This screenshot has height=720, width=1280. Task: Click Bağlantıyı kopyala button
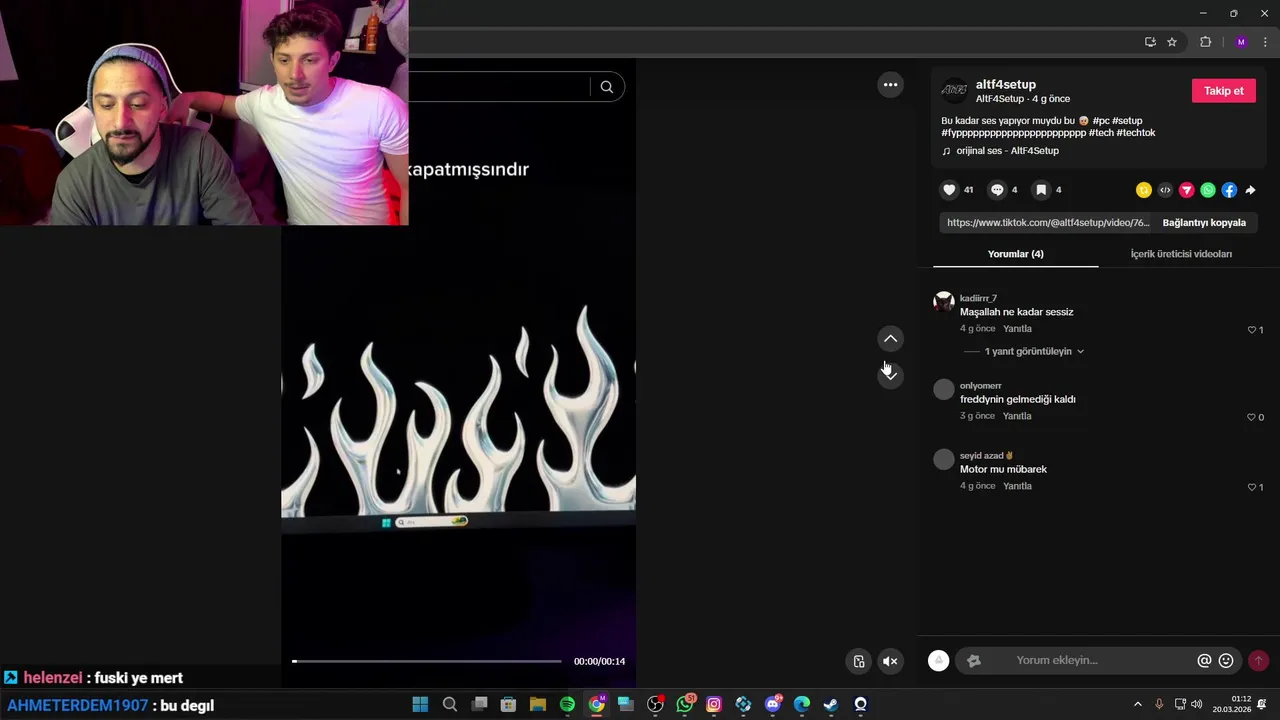coord(1204,223)
